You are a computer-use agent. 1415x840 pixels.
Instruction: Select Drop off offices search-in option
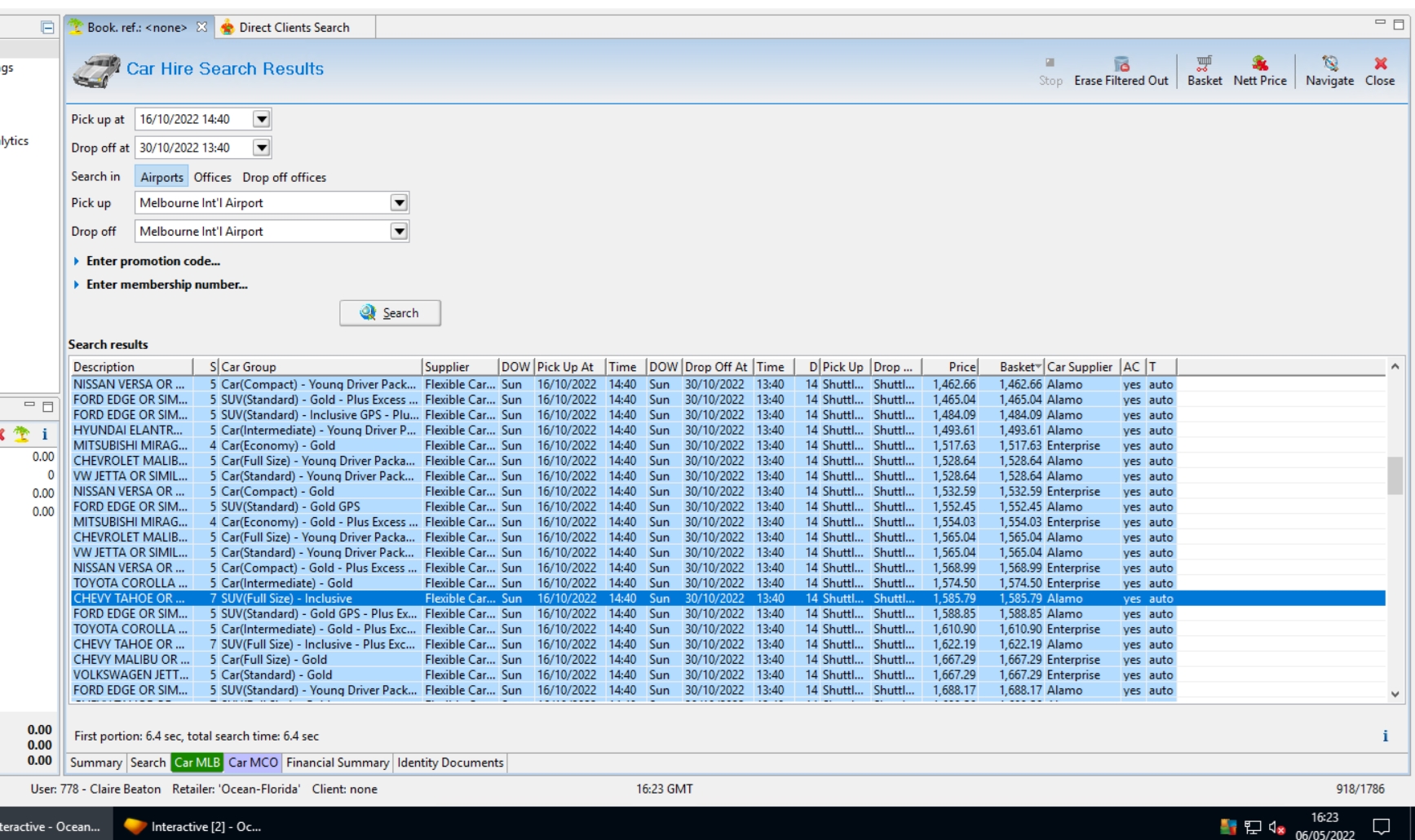[x=284, y=177]
